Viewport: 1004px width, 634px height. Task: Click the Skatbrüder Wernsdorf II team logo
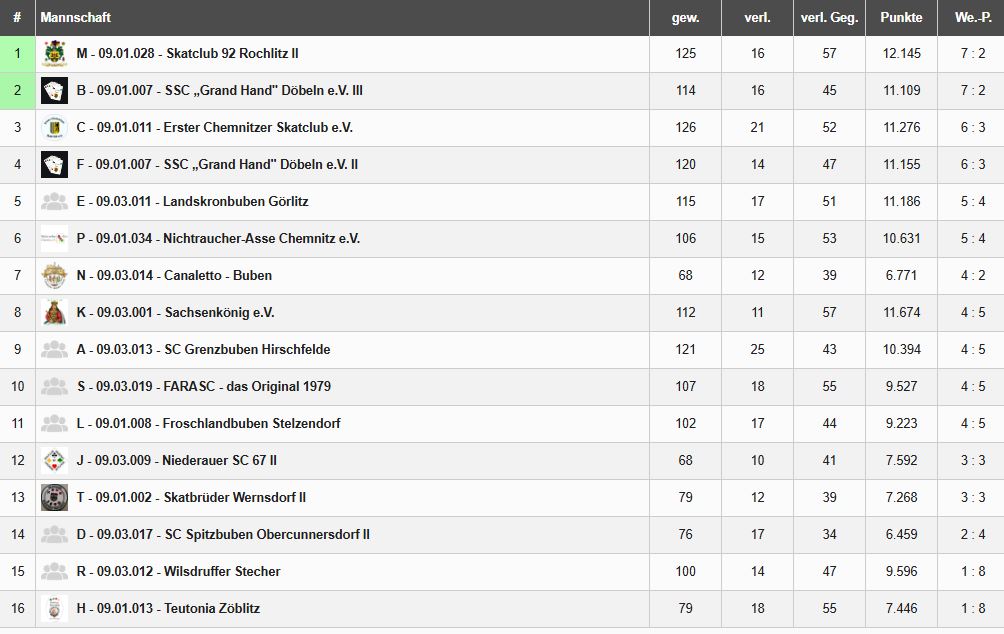coord(54,497)
